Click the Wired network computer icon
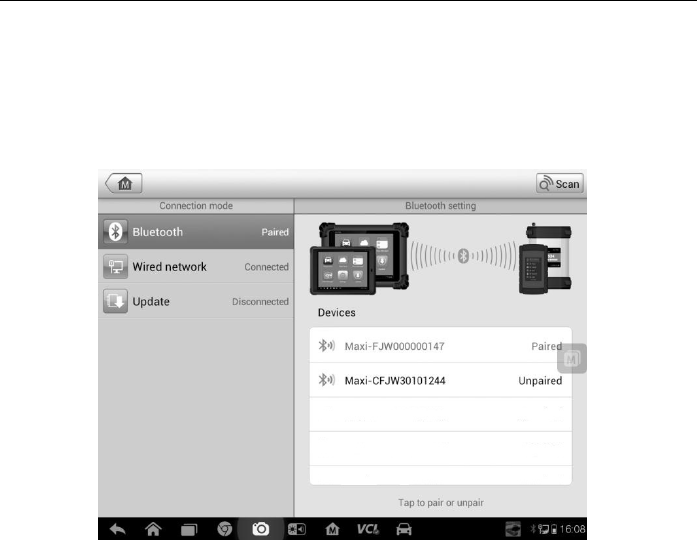The height and width of the screenshot is (540, 697). (115, 266)
